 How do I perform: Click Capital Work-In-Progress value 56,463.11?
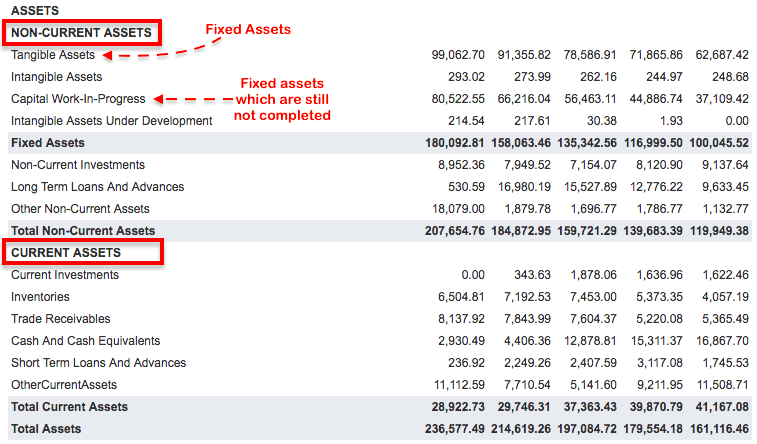tap(590, 99)
